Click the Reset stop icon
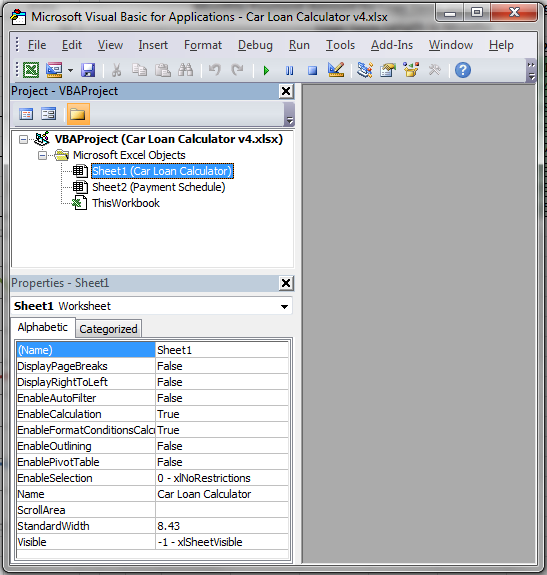 pyautogui.click(x=312, y=70)
